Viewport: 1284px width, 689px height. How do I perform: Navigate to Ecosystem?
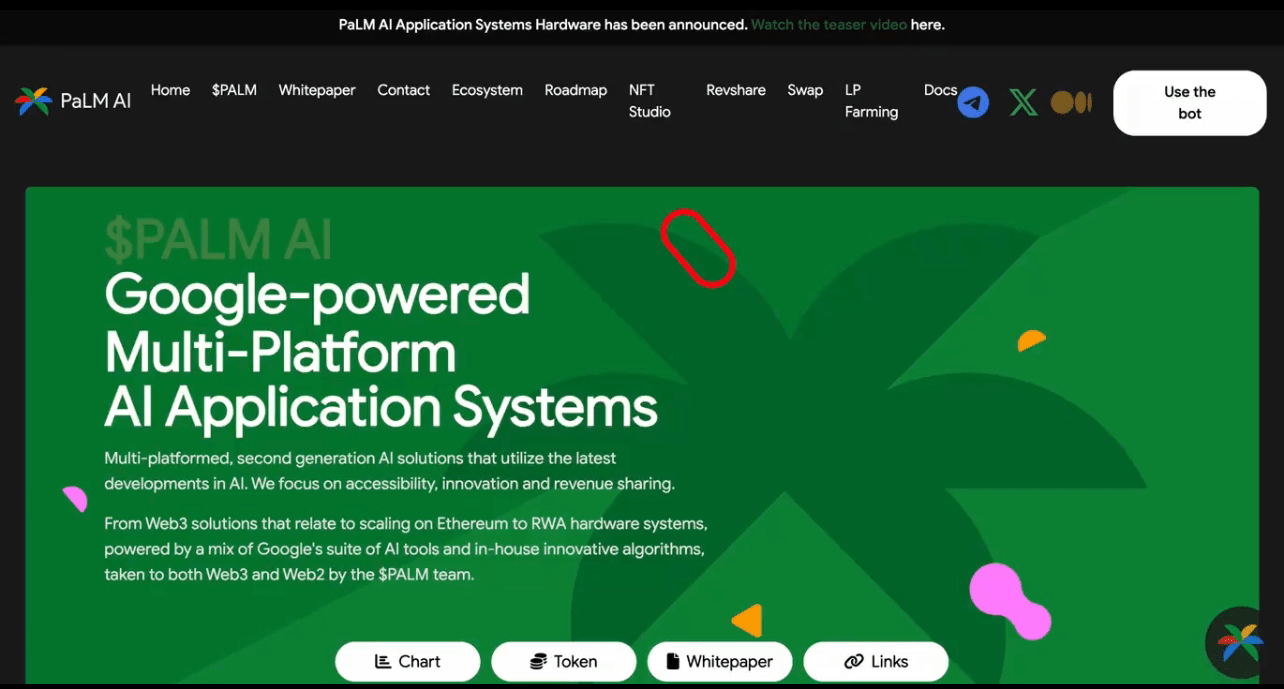click(x=487, y=90)
